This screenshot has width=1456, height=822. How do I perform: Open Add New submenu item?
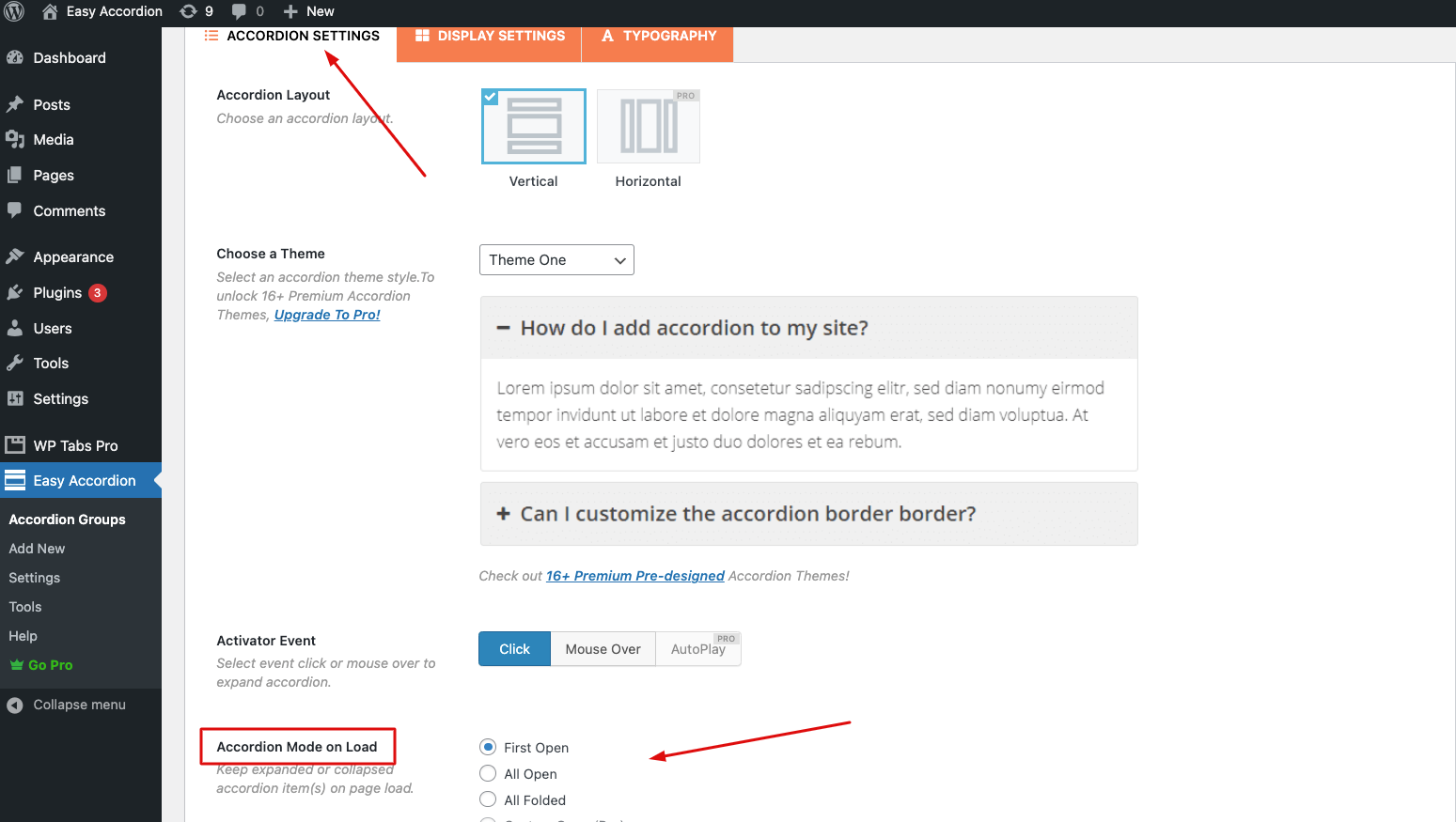pyautogui.click(x=38, y=549)
